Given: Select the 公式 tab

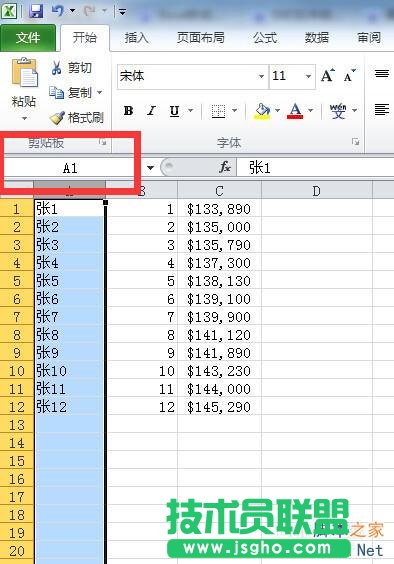Looking at the screenshot, I should tap(265, 37).
